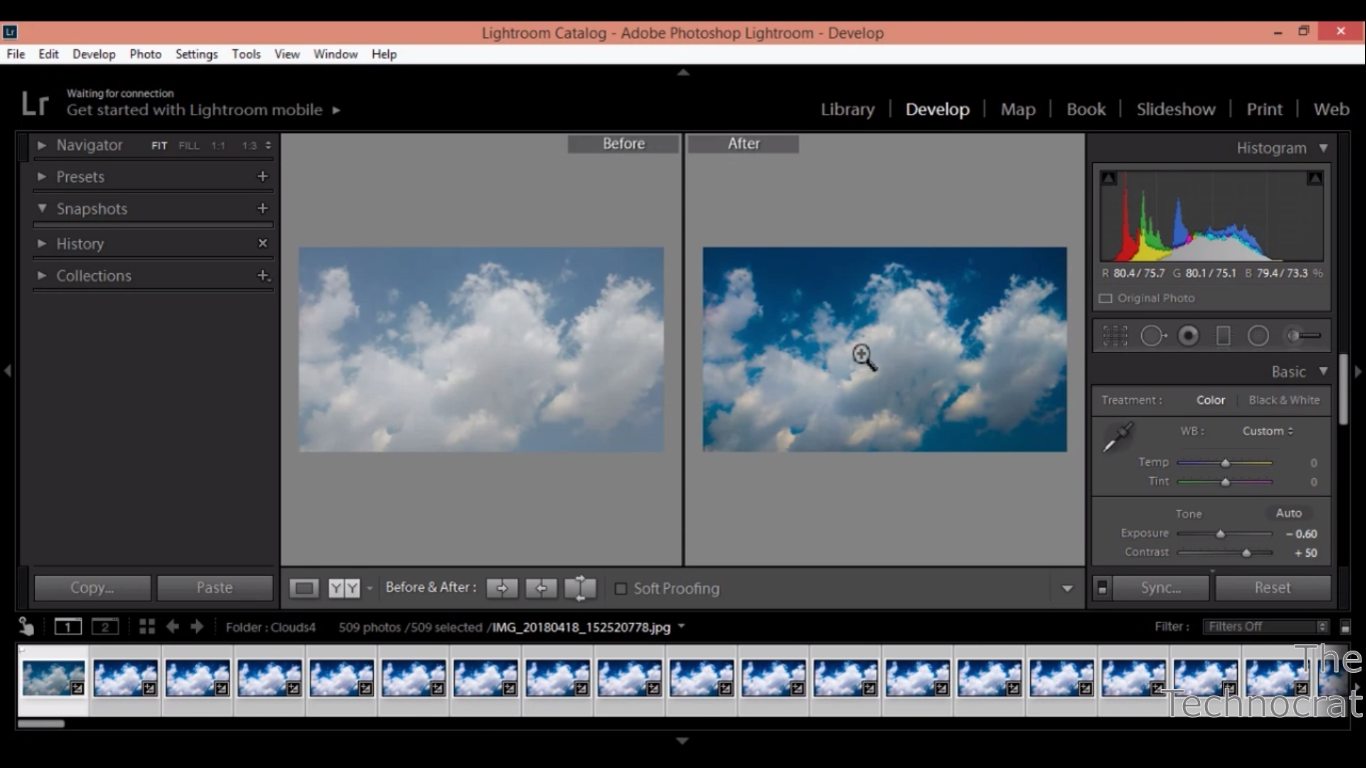Select the Spot Removal tool
The width and height of the screenshot is (1366, 768).
pyautogui.click(x=1153, y=335)
